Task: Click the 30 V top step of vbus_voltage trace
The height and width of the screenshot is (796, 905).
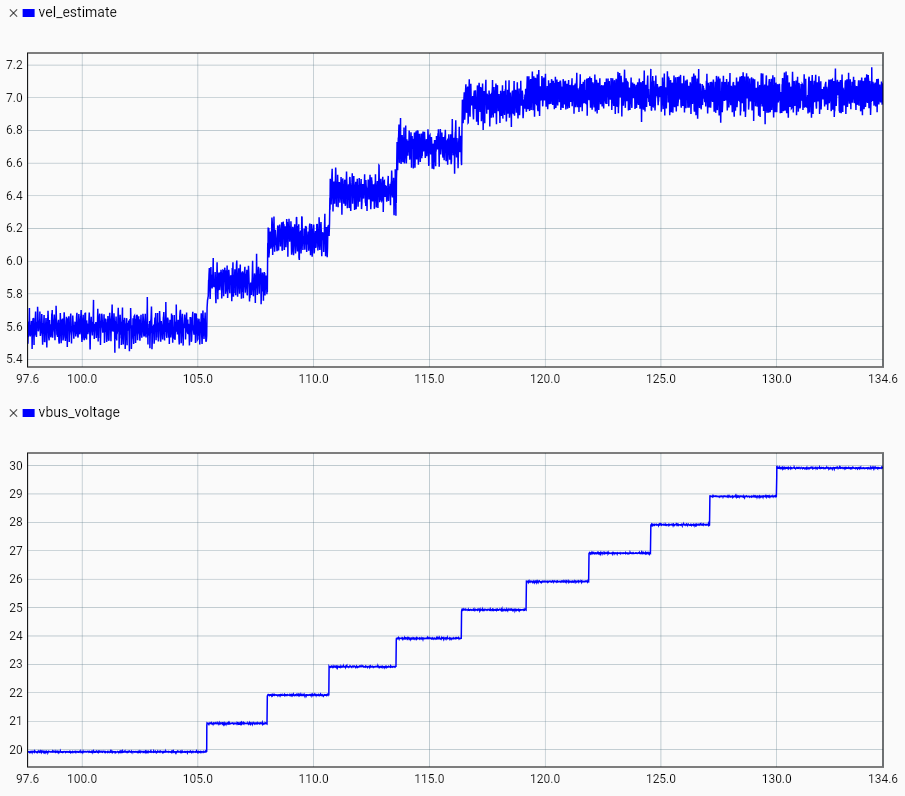Action: pyautogui.click(x=830, y=467)
